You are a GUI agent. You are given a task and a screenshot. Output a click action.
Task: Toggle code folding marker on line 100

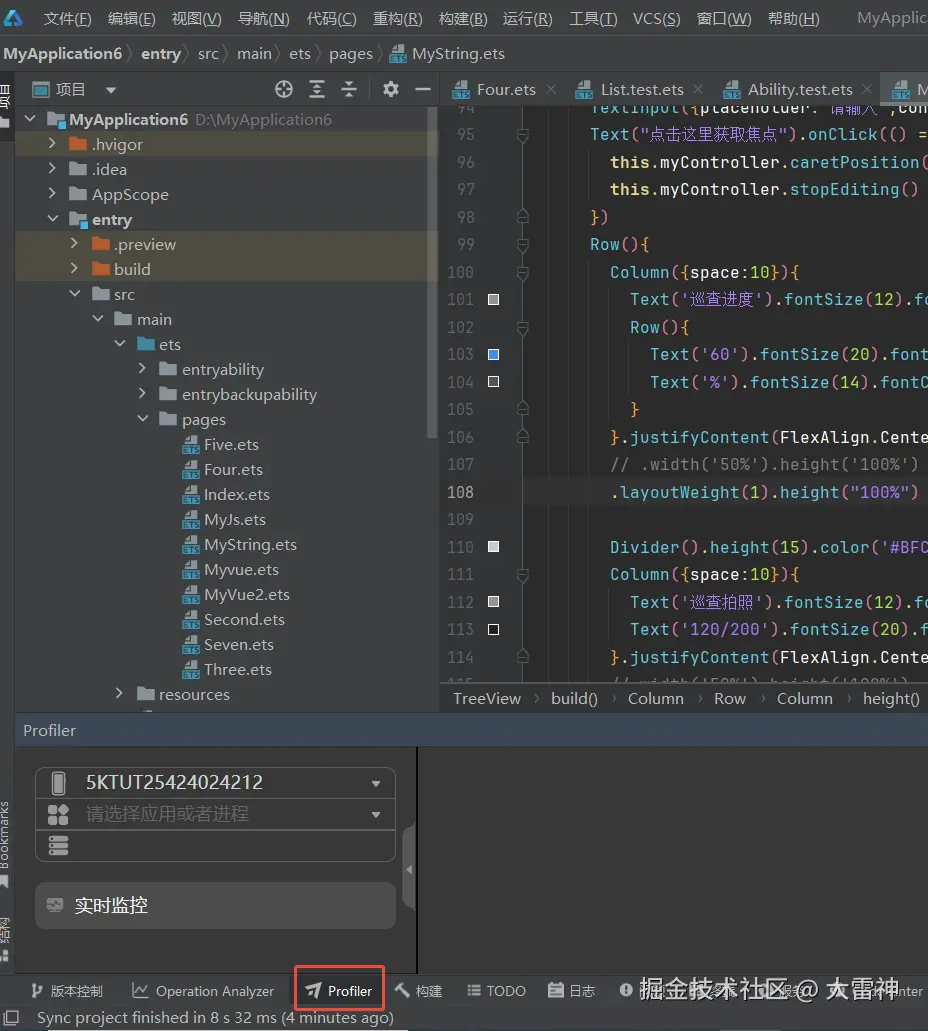[522, 272]
